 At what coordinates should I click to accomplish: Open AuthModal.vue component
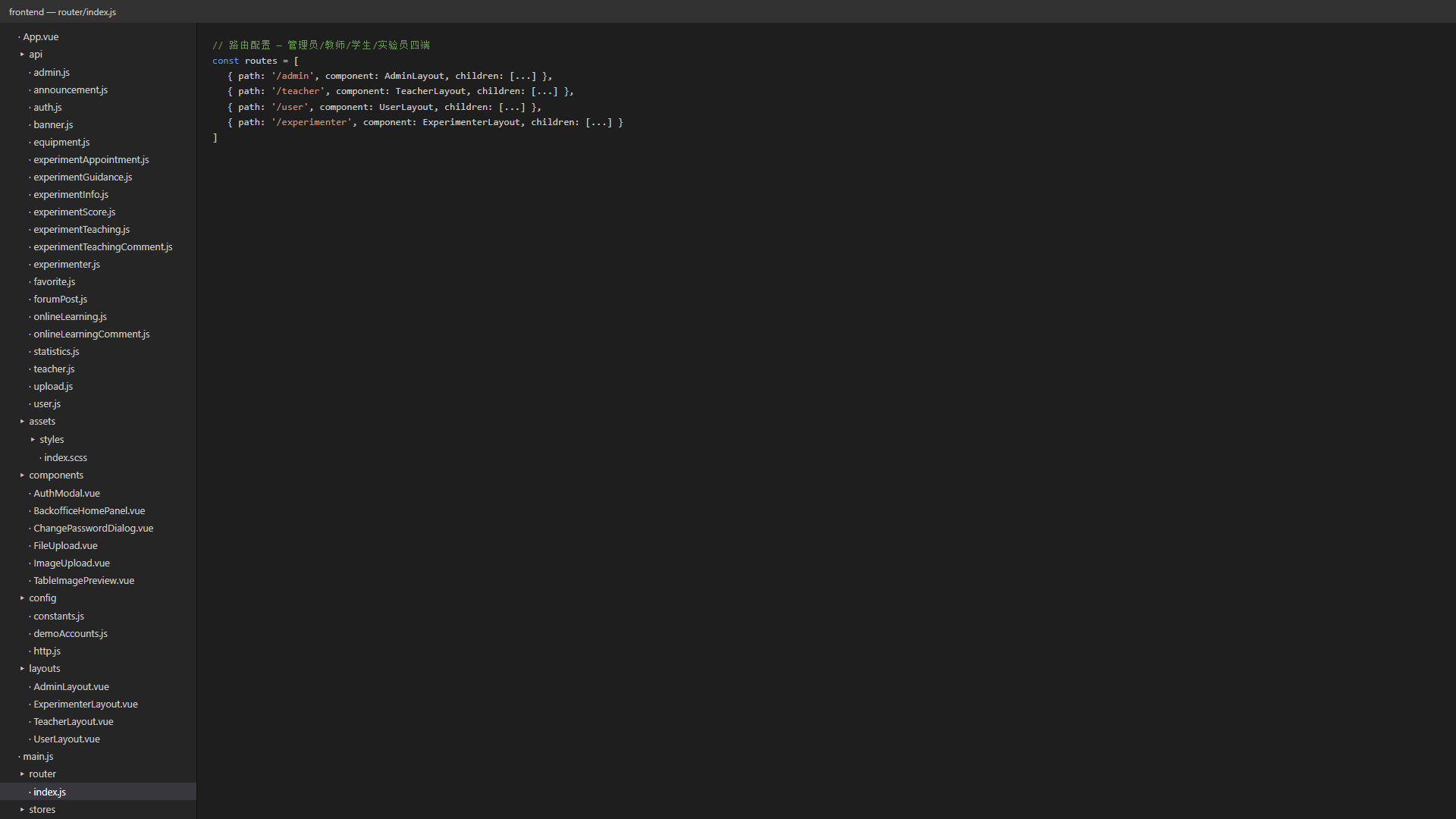point(67,493)
